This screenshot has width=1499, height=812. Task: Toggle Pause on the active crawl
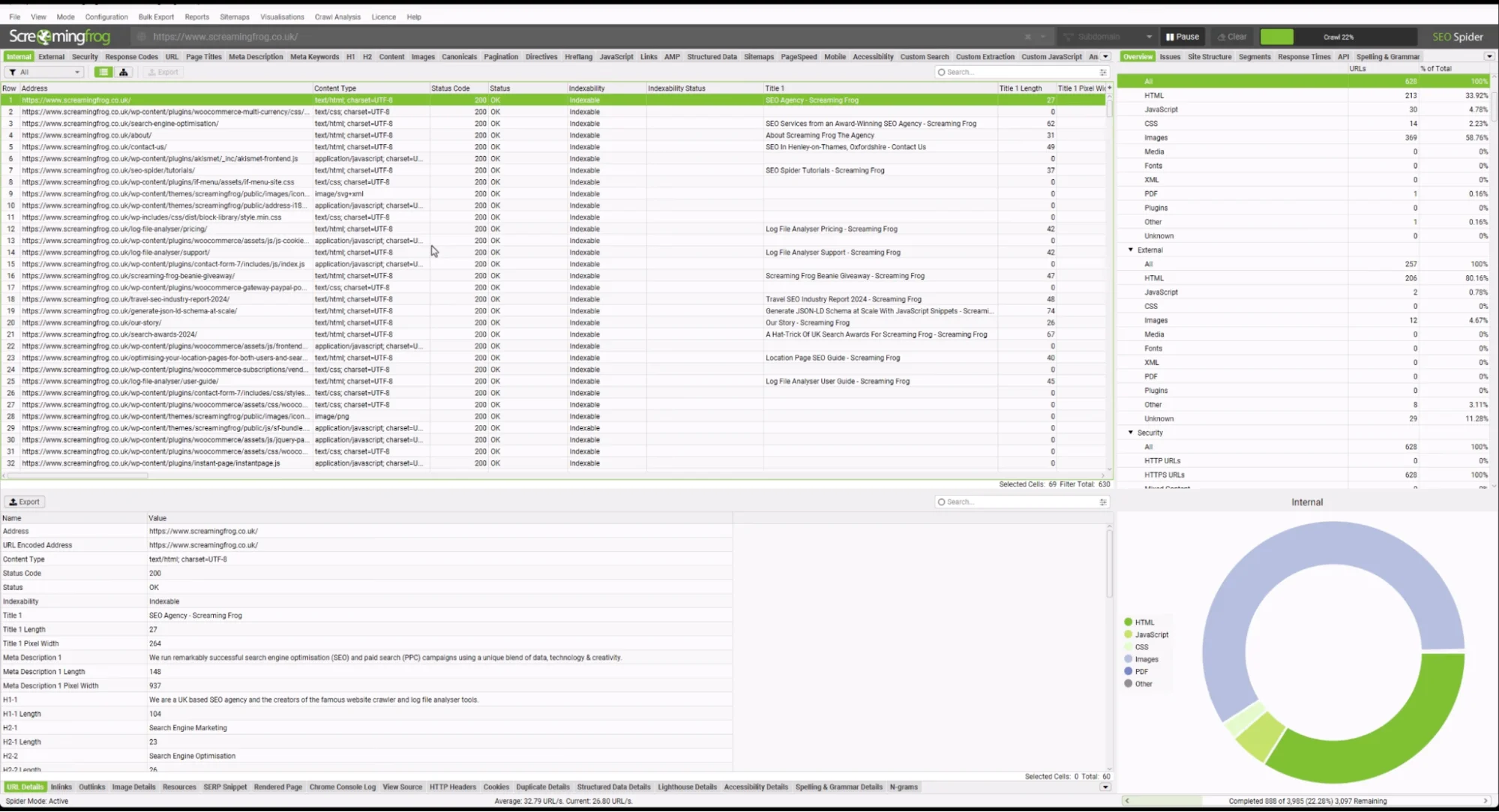point(1182,36)
